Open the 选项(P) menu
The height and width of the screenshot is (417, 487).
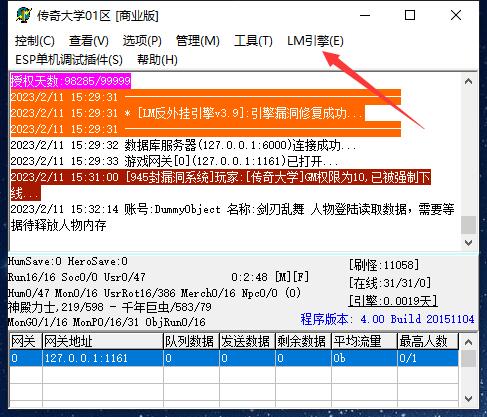point(142,41)
